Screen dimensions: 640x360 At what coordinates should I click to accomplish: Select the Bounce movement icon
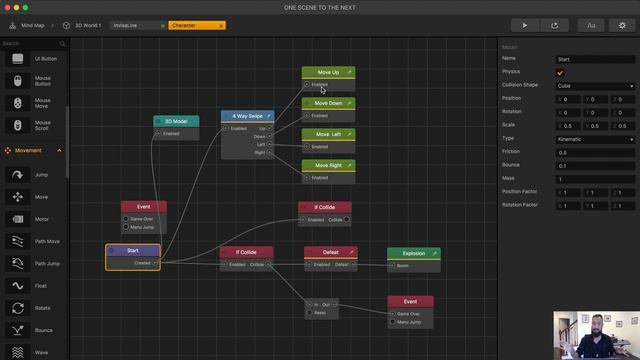click(x=18, y=330)
